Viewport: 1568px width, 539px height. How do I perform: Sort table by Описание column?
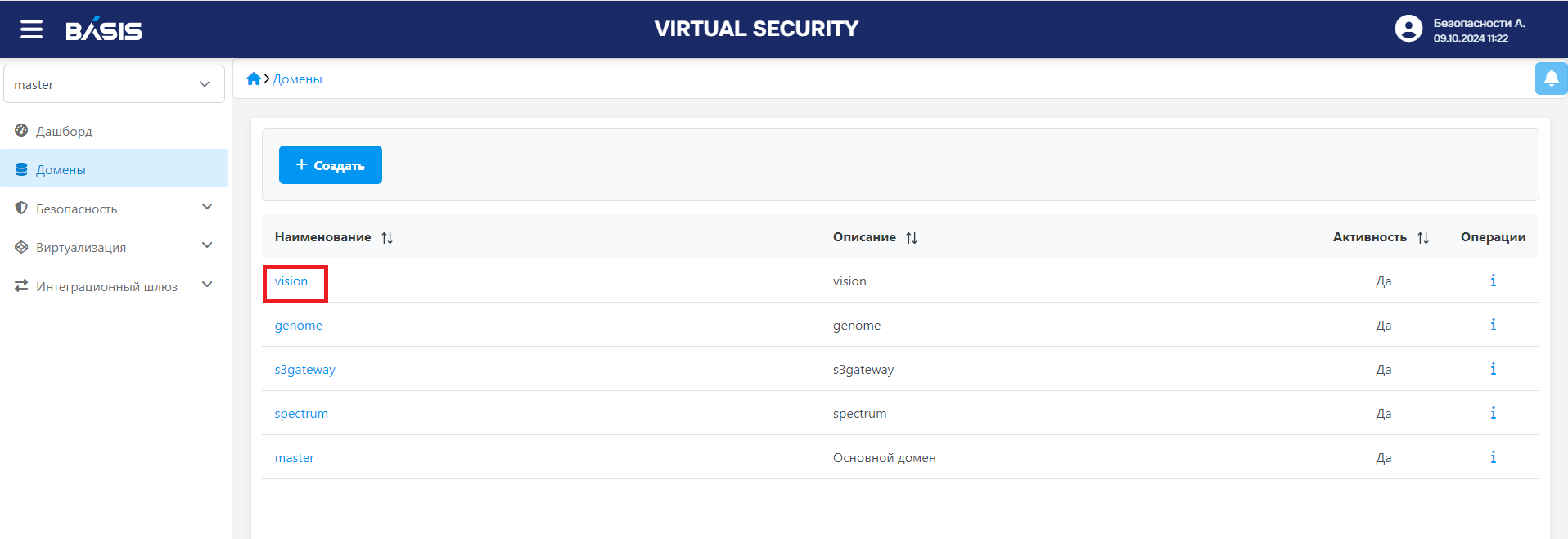pos(912,237)
